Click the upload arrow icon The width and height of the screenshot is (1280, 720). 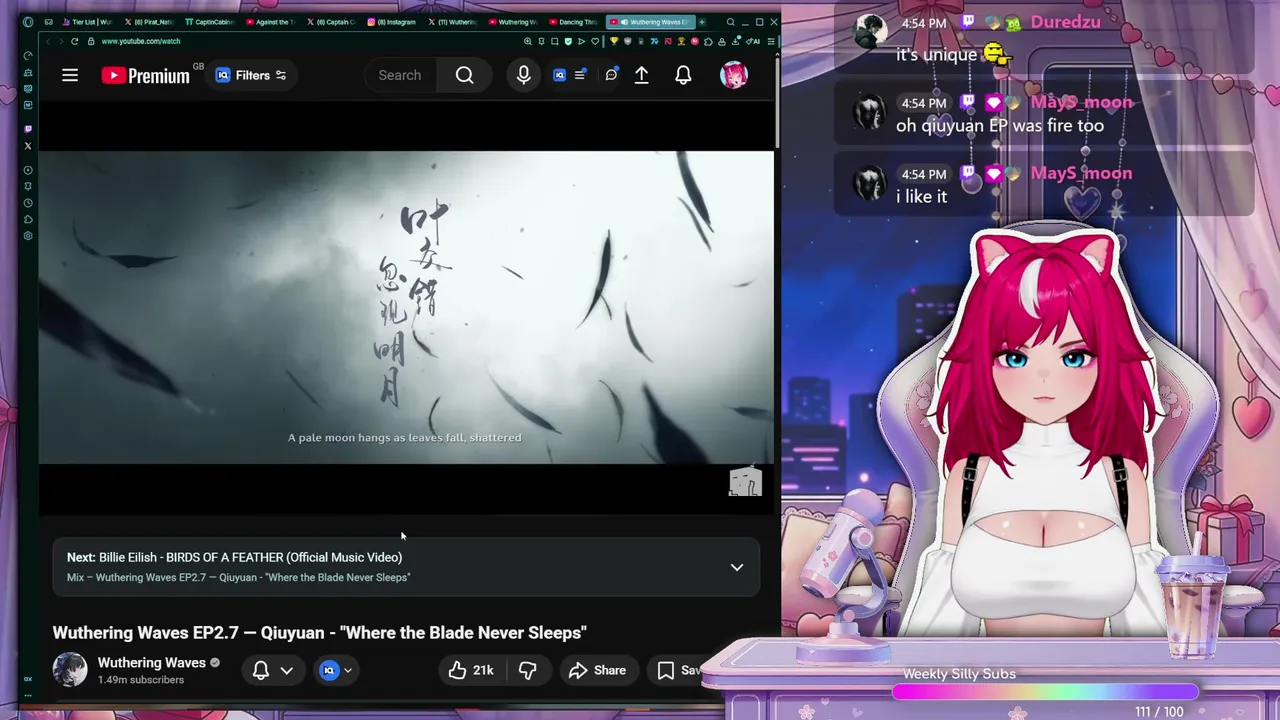642,75
